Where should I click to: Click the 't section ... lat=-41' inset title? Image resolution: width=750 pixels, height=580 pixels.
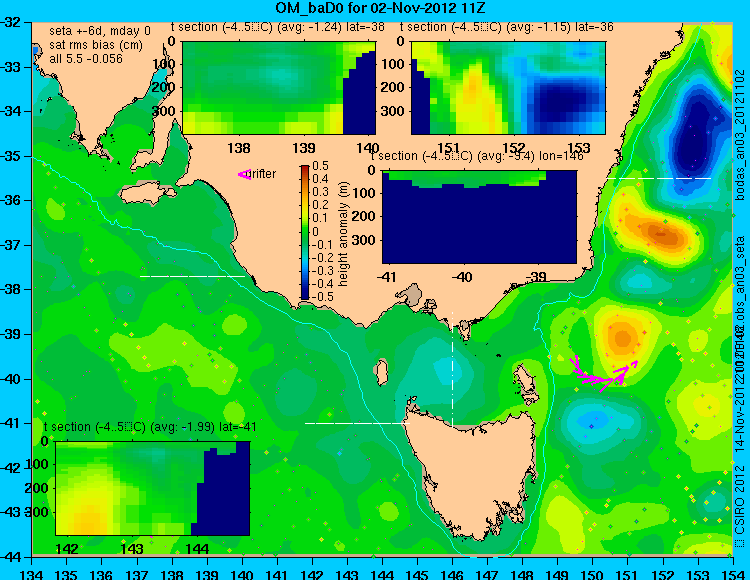[x=150, y=427]
